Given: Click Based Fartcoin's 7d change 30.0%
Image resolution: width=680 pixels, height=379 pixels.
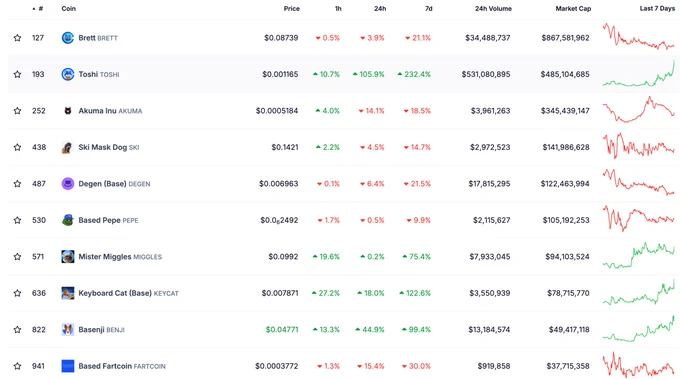Looking at the screenshot, I should 416,366.
